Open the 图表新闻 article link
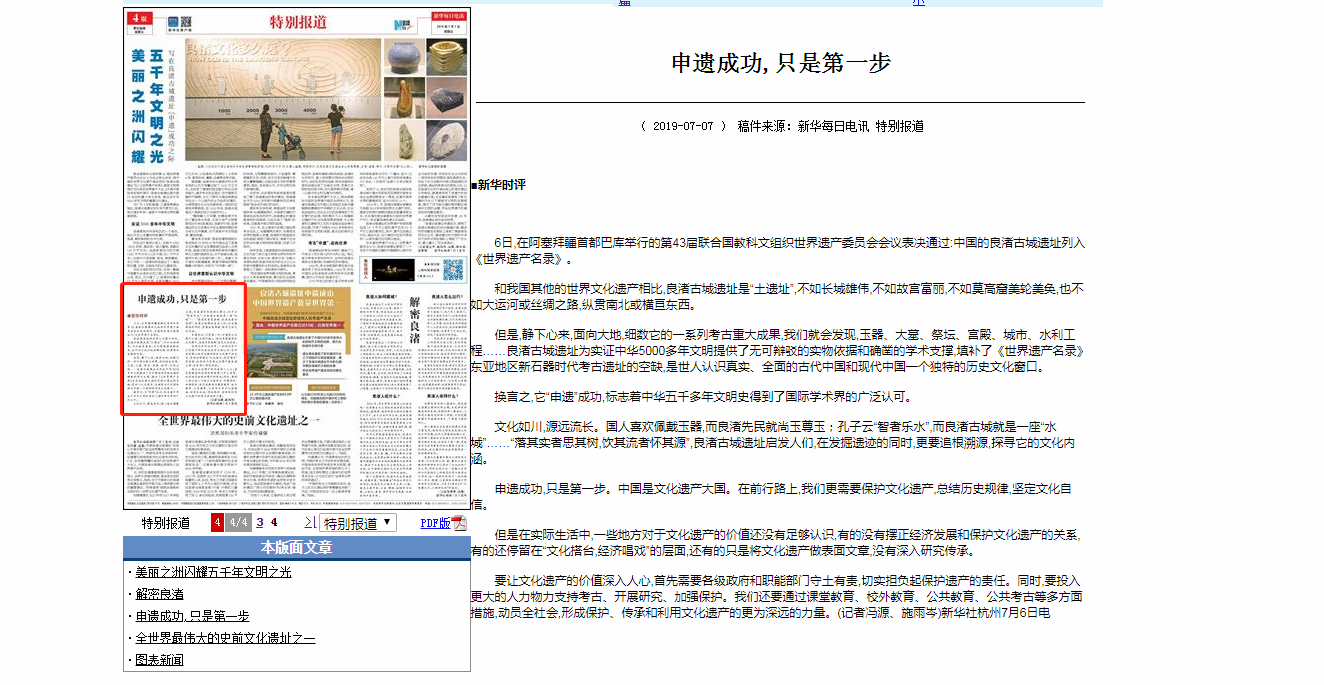1324x685 pixels. pos(159,660)
